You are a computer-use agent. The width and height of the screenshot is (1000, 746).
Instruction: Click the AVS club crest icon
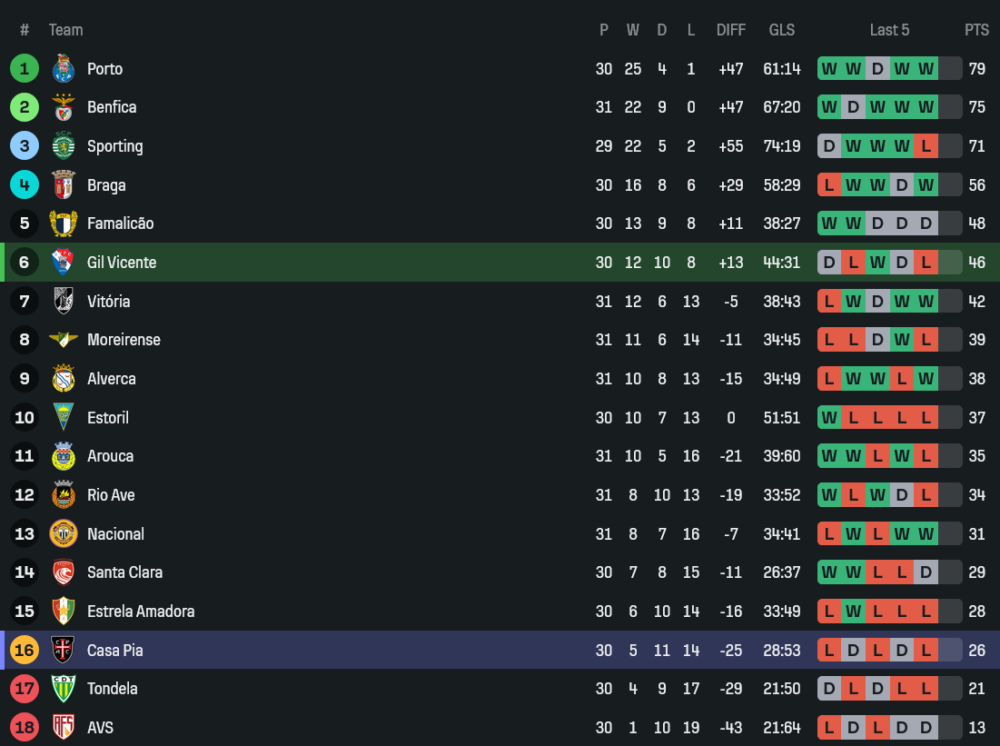pyautogui.click(x=63, y=727)
